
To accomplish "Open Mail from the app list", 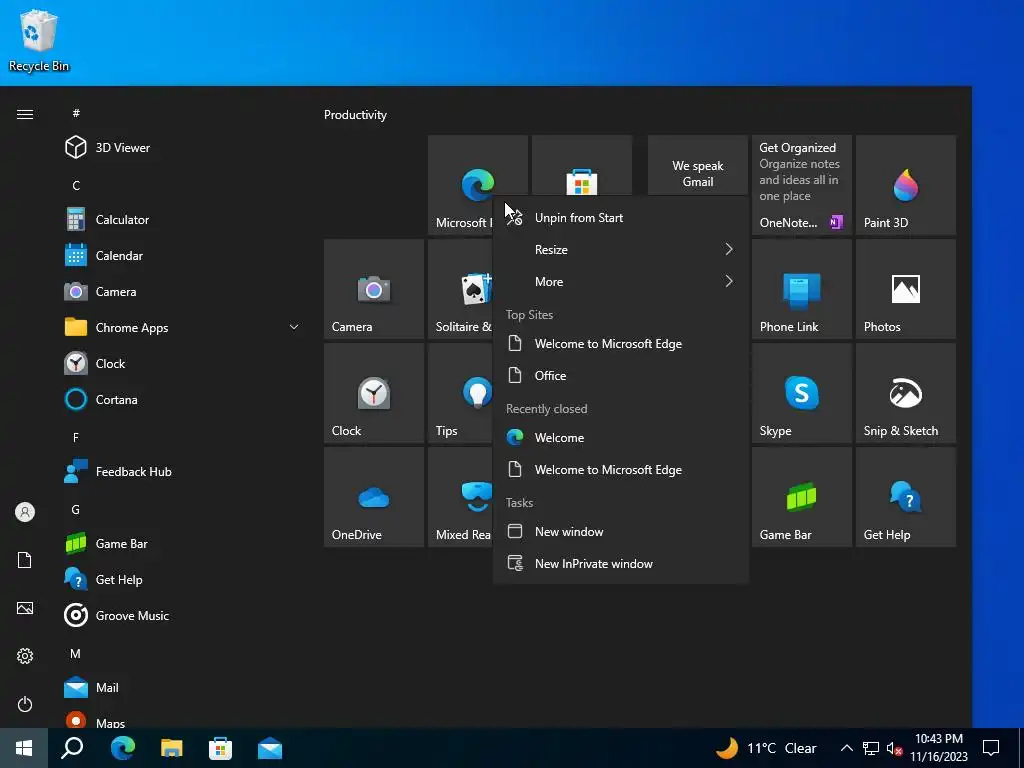I will click(x=180, y=687).
